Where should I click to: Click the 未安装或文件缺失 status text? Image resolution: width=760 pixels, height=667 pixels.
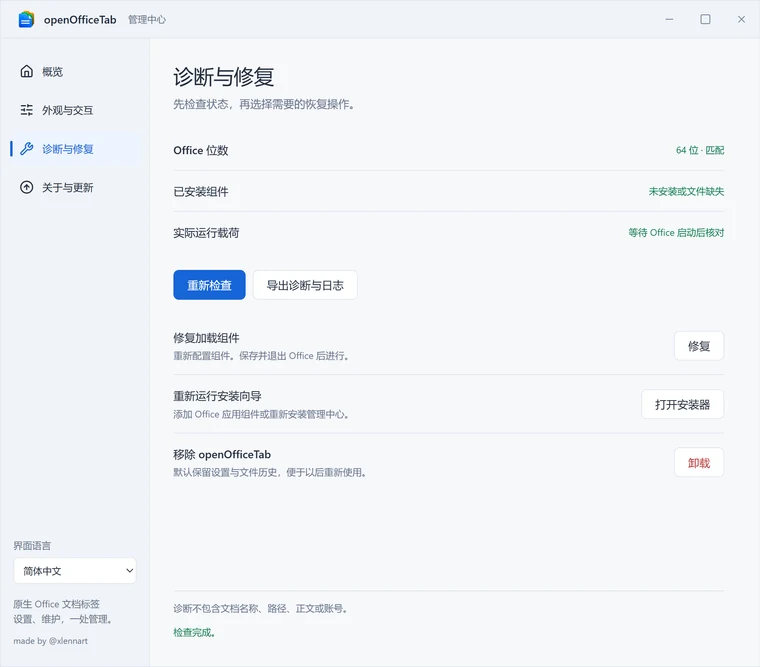[x=686, y=191]
